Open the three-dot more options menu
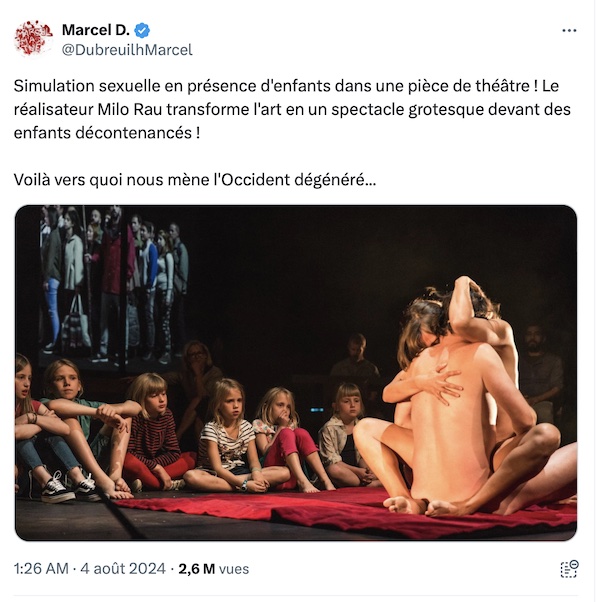 pyautogui.click(x=569, y=30)
